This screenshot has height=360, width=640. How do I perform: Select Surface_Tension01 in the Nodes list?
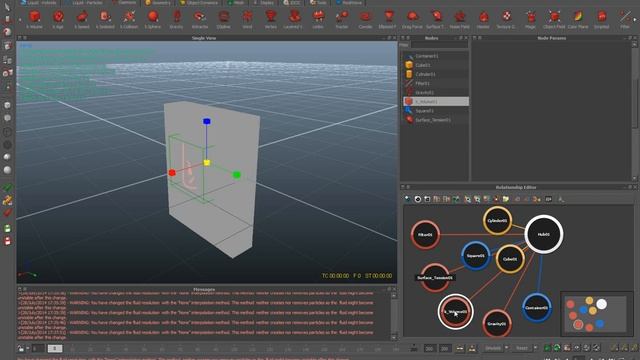click(x=436, y=120)
